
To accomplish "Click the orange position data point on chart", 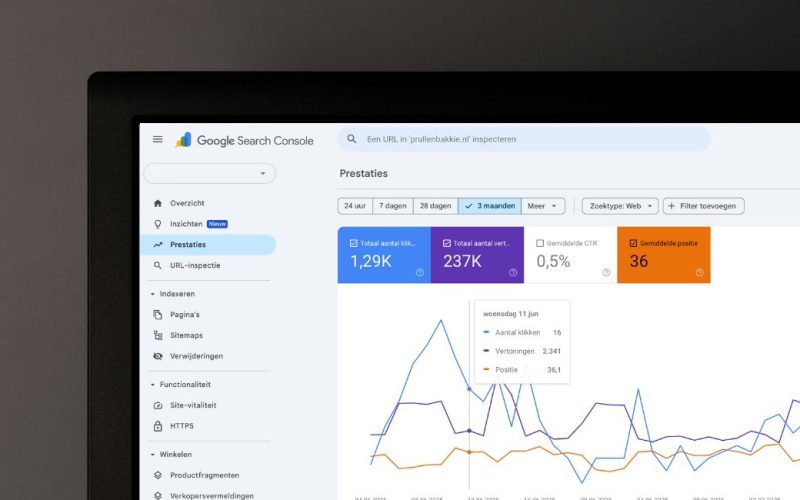I will click(469, 452).
